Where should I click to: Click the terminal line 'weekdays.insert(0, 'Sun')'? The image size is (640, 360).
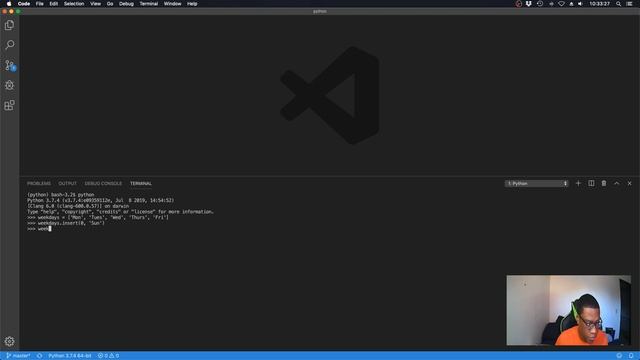point(66,223)
